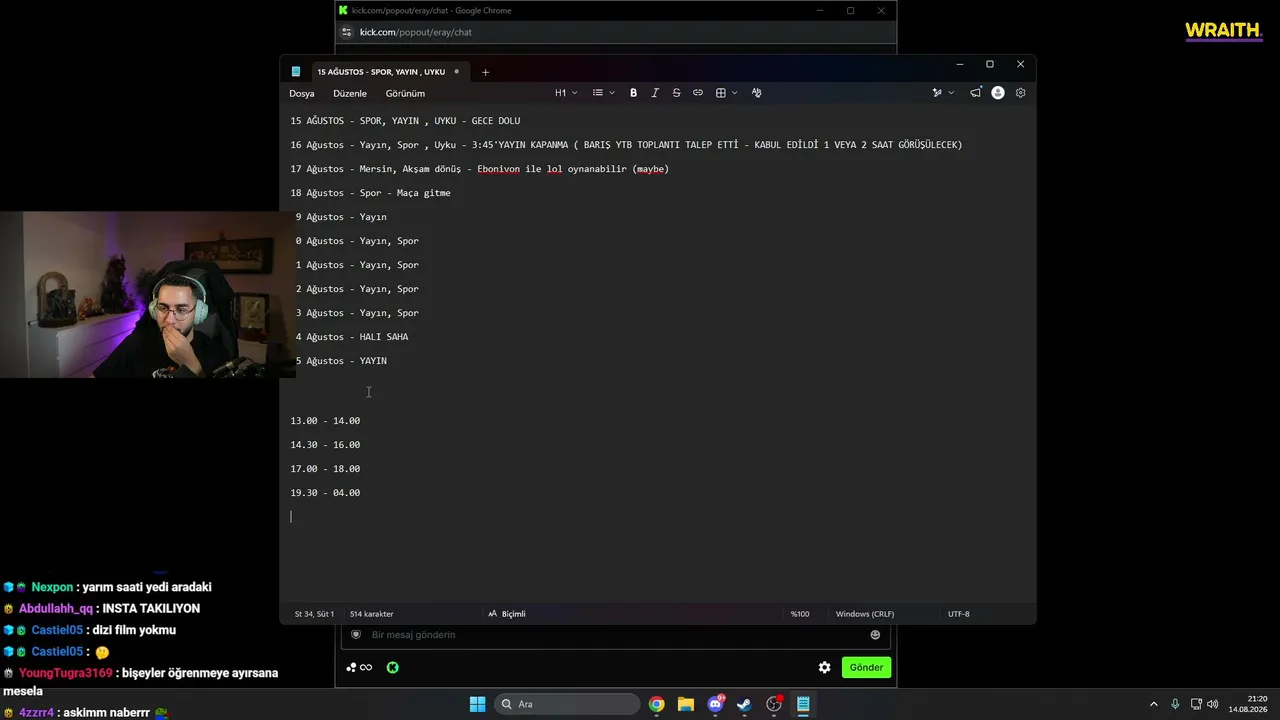The image size is (1280, 720).
Task: Open the Notepad account profile icon
Action: pyautogui.click(x=998, y=93)
